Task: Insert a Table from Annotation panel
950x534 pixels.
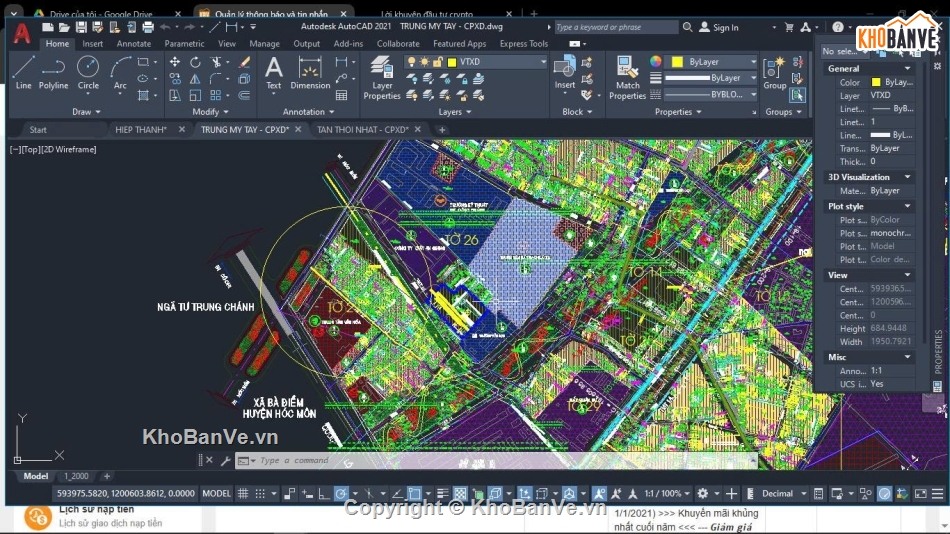Action: (x=342, y=95)
